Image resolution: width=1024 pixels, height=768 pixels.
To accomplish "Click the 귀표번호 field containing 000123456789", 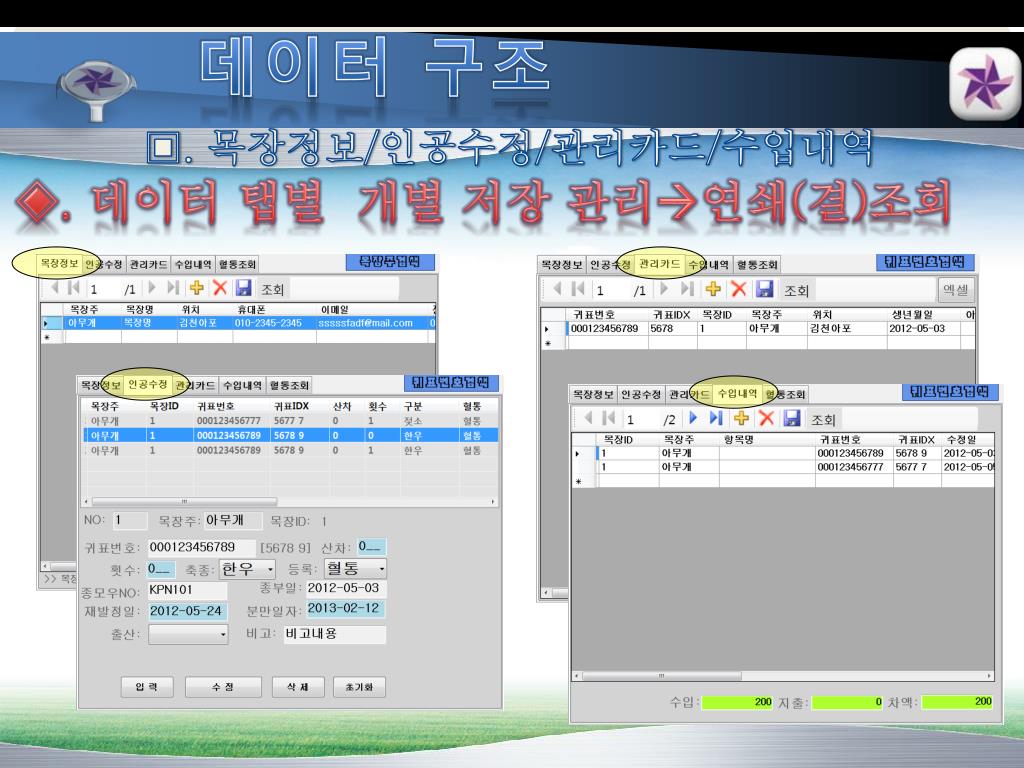I will pos(201,547).
